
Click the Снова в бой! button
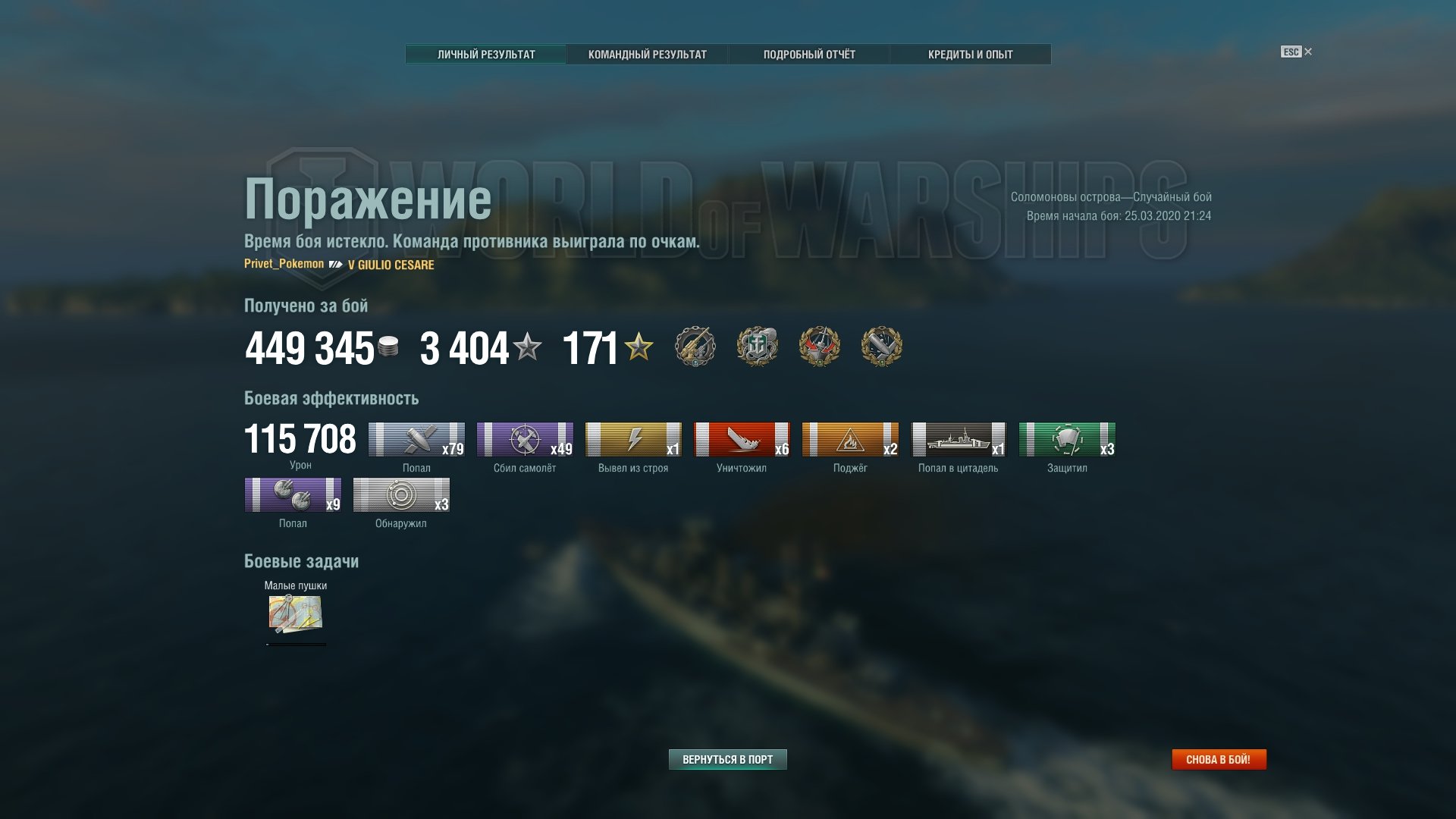point(1219,759)
